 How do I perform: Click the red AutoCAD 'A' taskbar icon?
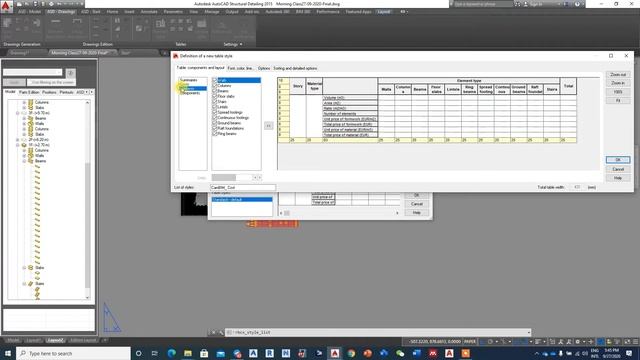click(x=449, y=353)
